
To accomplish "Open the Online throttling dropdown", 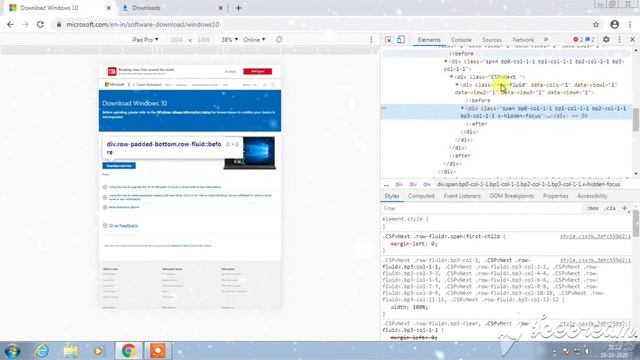I will (x=254, y=40).
